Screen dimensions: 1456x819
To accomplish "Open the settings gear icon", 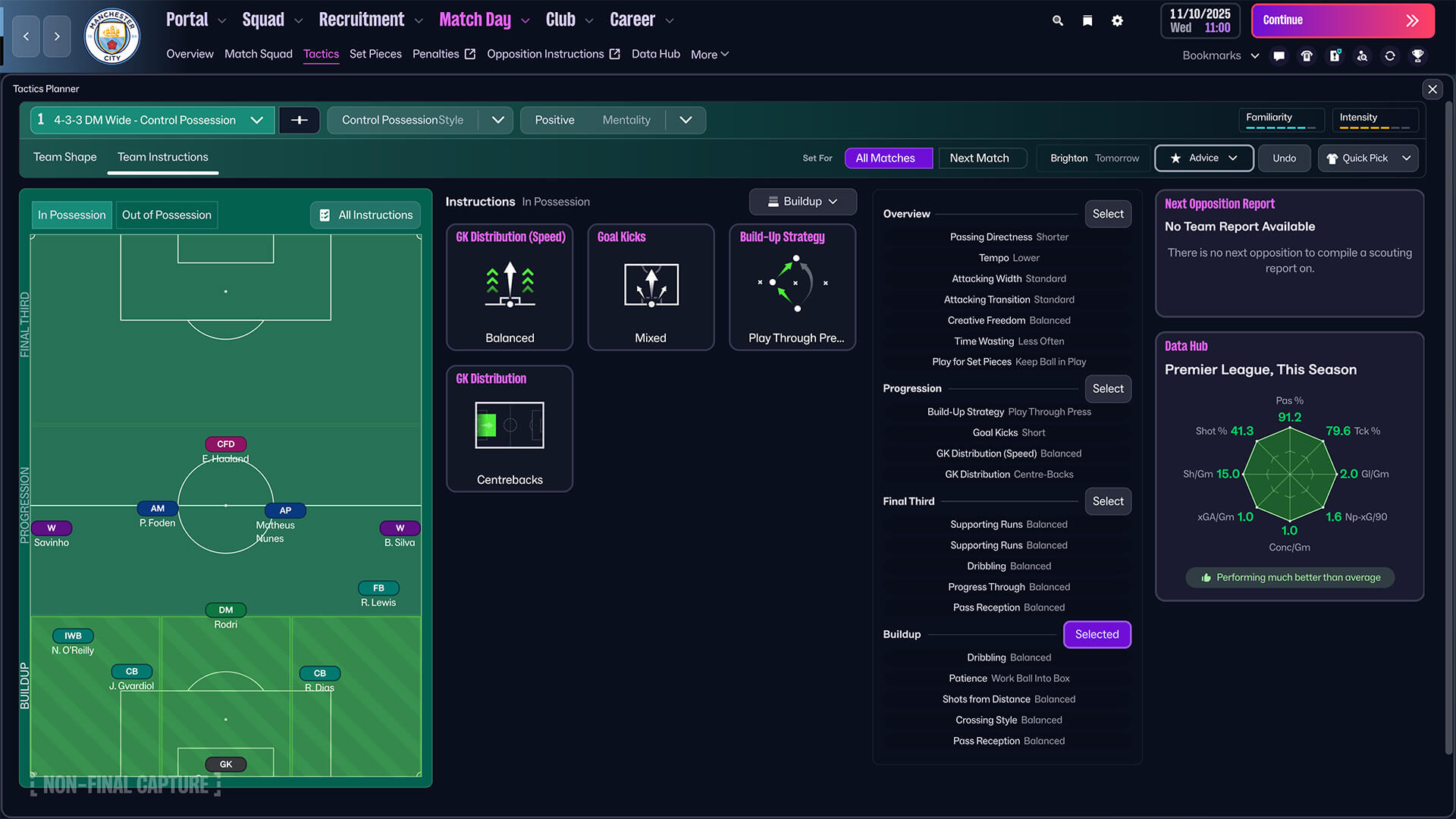I will (x=1117, y=20).
